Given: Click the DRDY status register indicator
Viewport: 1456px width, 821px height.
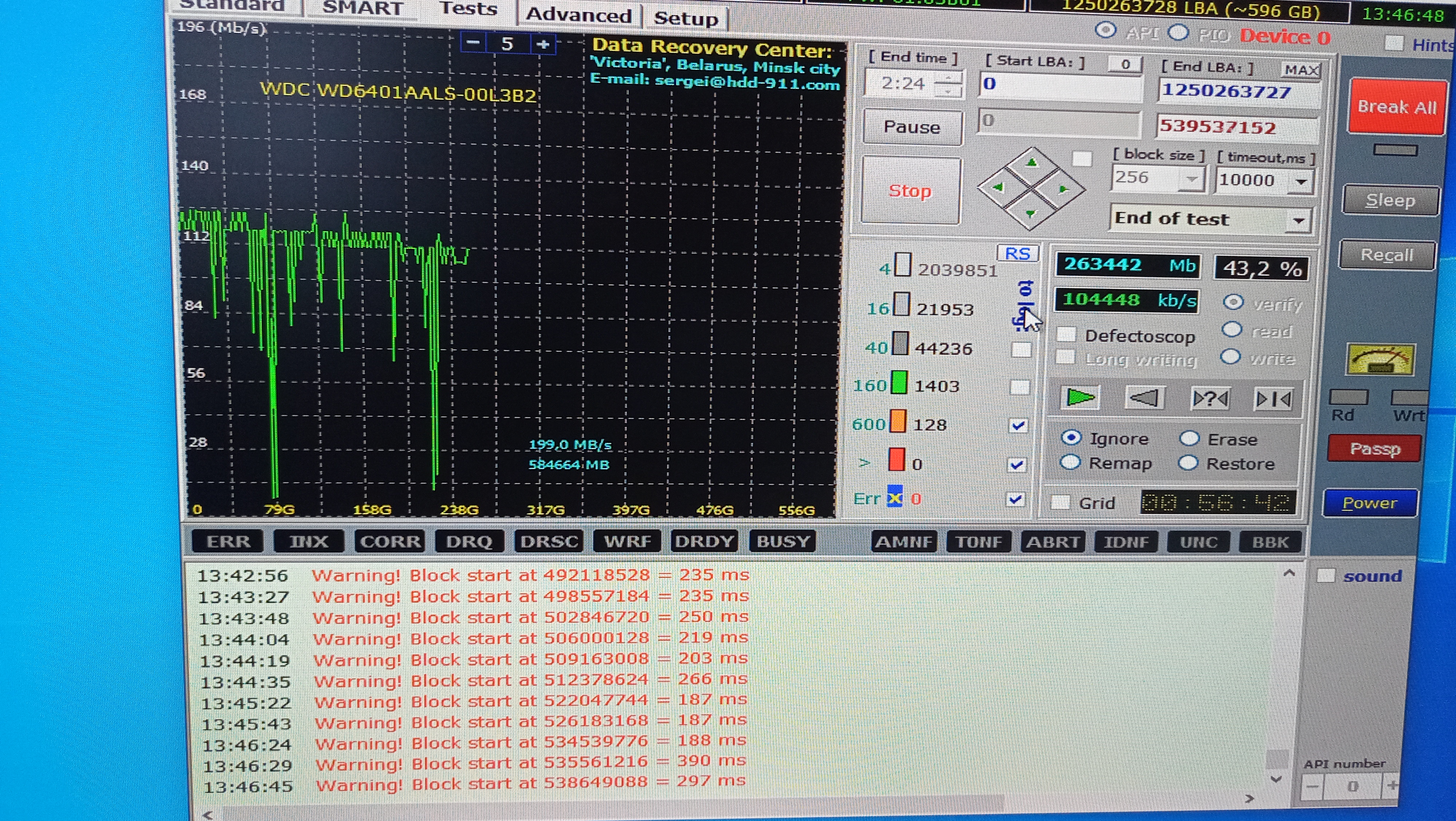Looking at the screenshot, I should (704, 541).
